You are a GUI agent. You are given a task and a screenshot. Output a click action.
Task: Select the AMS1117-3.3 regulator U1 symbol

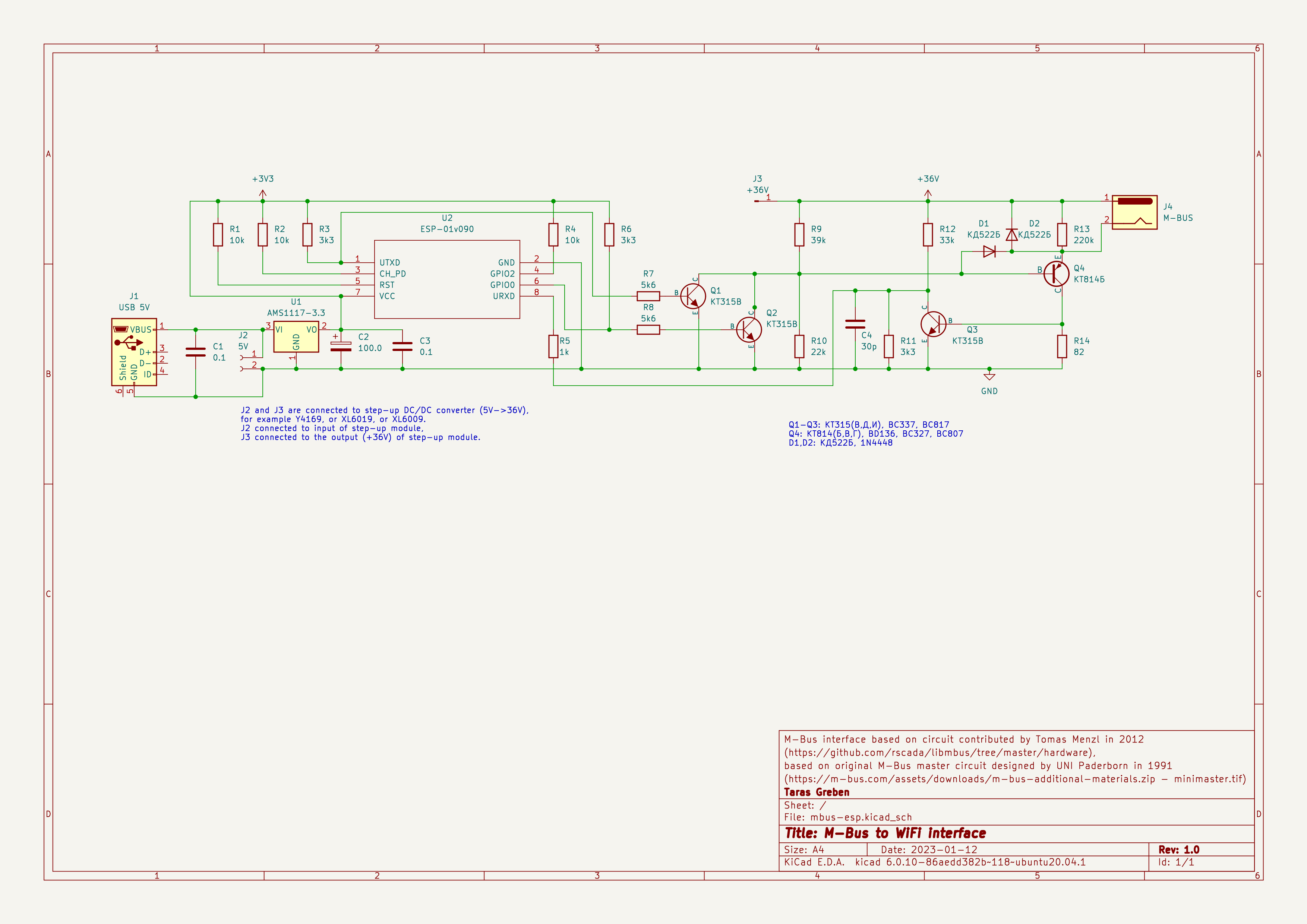296,337
